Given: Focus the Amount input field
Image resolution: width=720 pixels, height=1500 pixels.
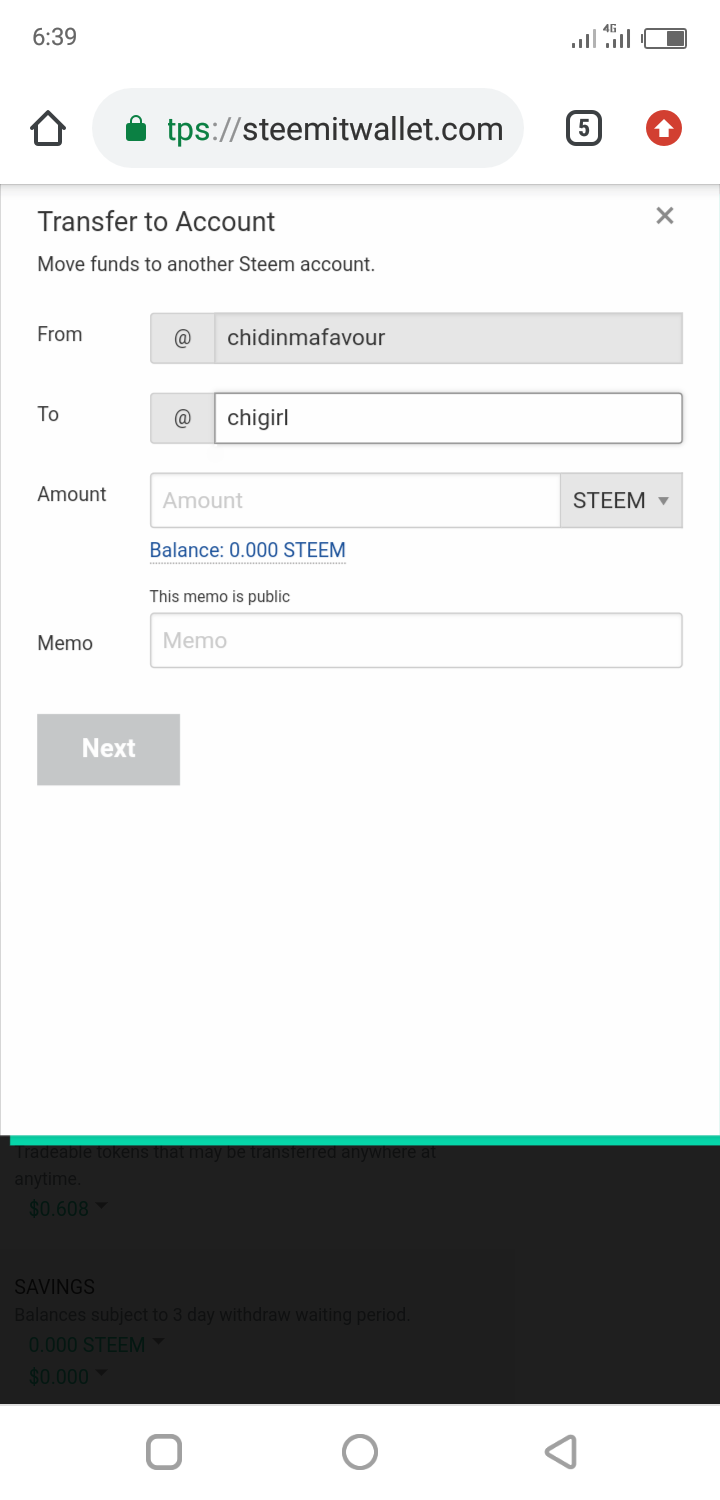Looking at the screenshot, I should coord(355,500).
